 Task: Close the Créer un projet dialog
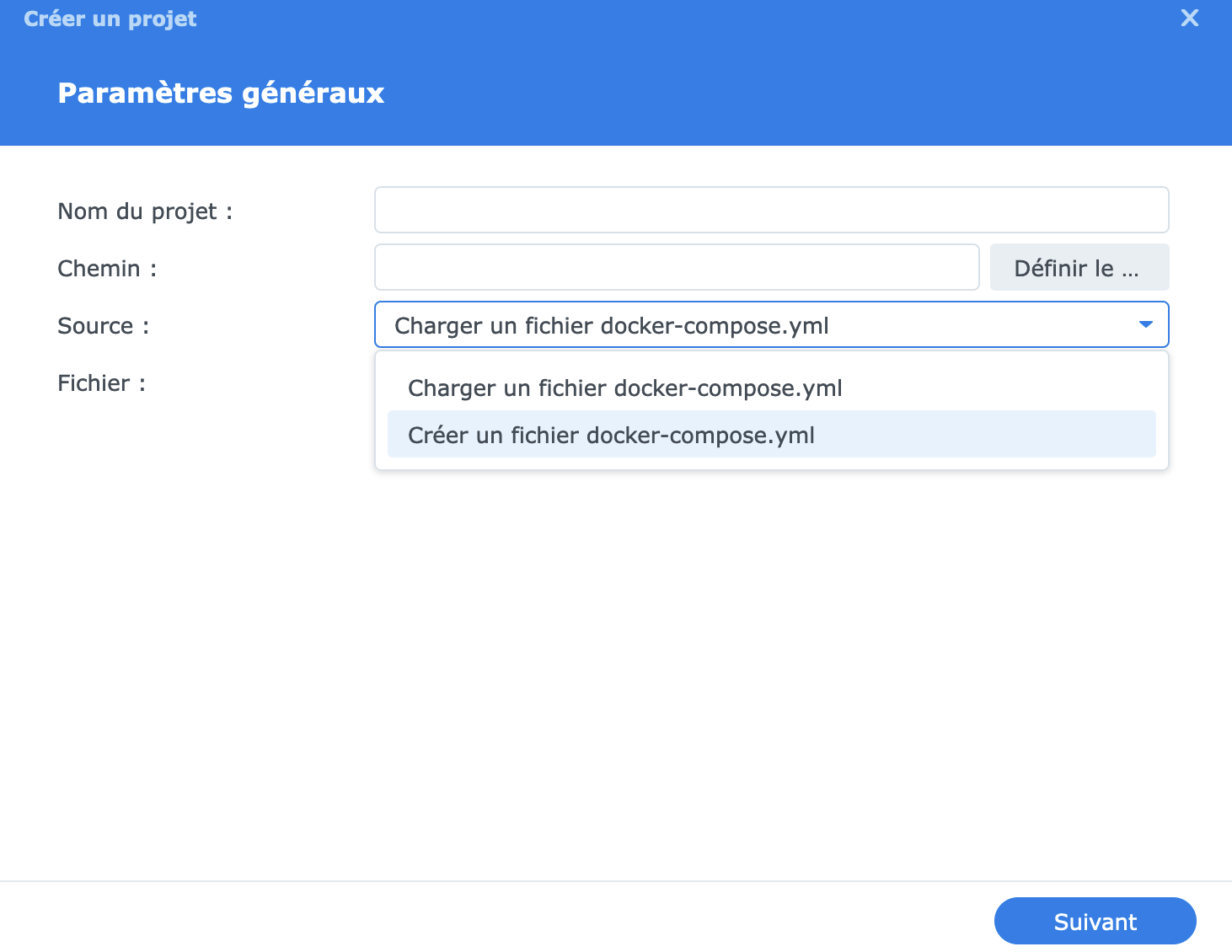tap(1189, 18)
